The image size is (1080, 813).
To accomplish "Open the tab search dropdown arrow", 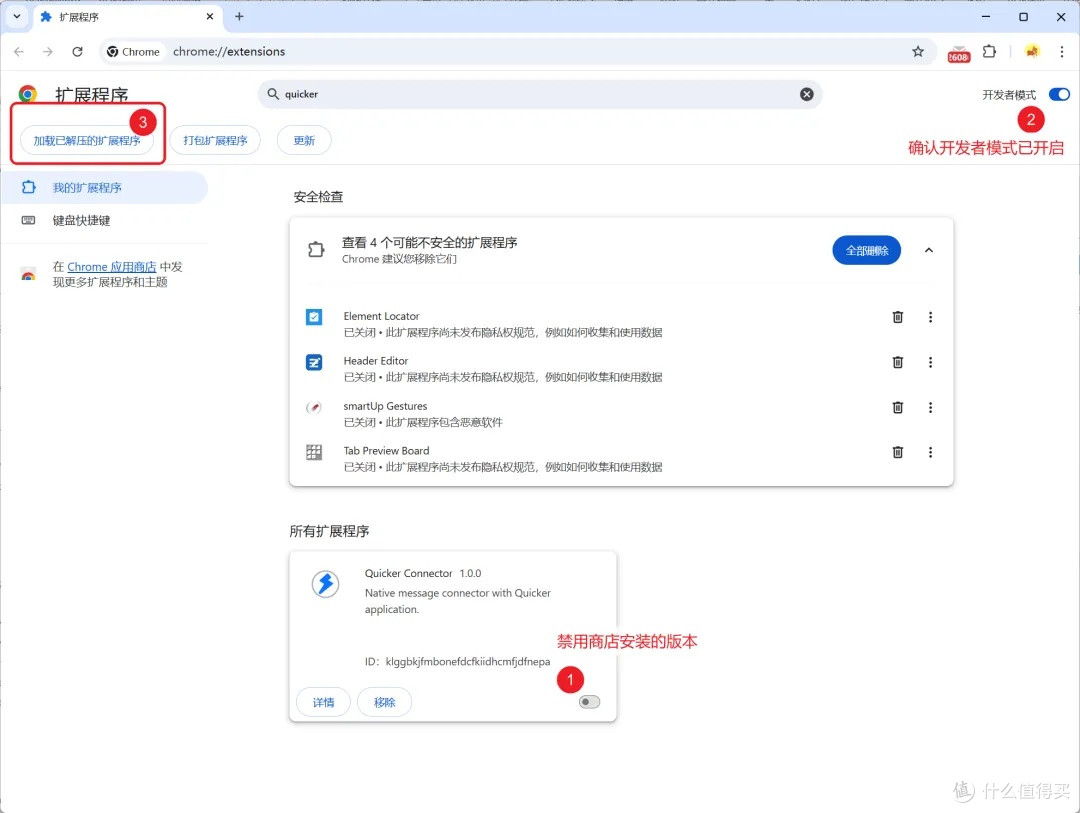I will tap(17, 17).
